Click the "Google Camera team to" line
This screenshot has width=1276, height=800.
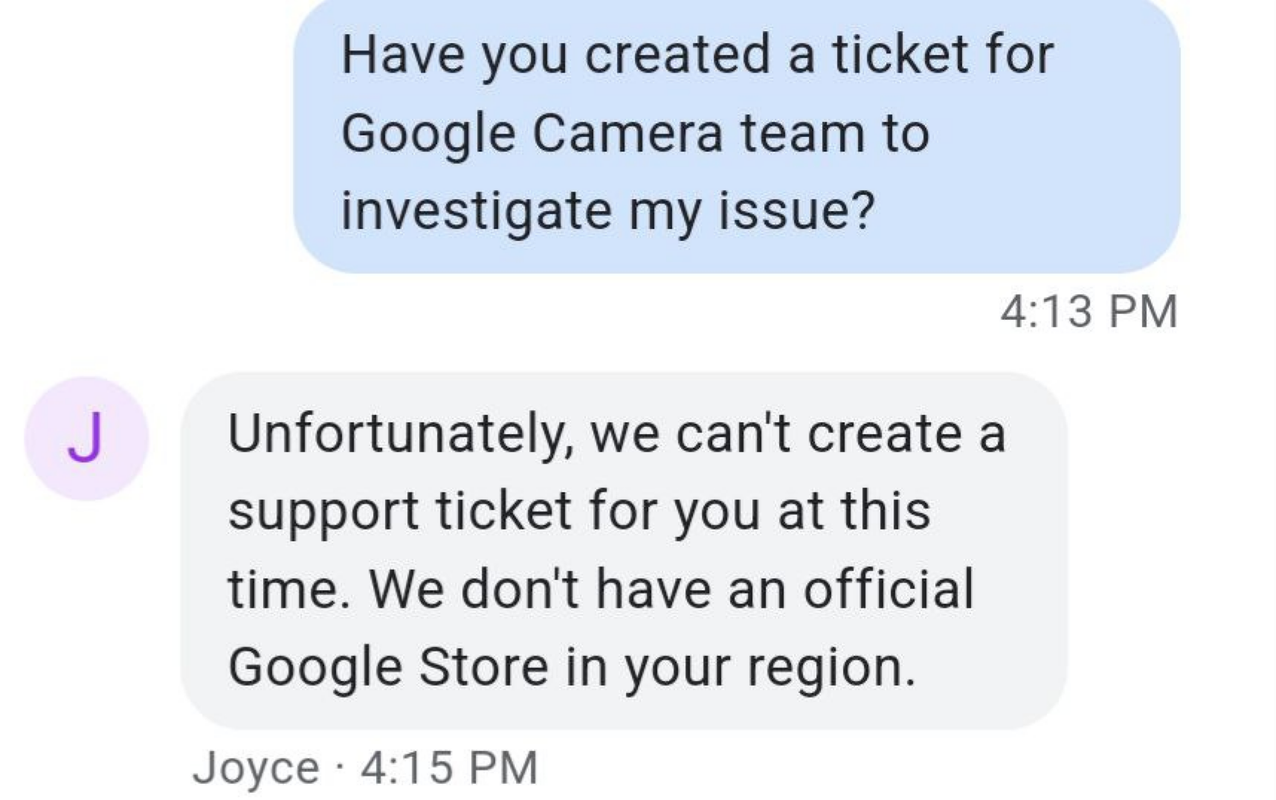pos(635,133)
